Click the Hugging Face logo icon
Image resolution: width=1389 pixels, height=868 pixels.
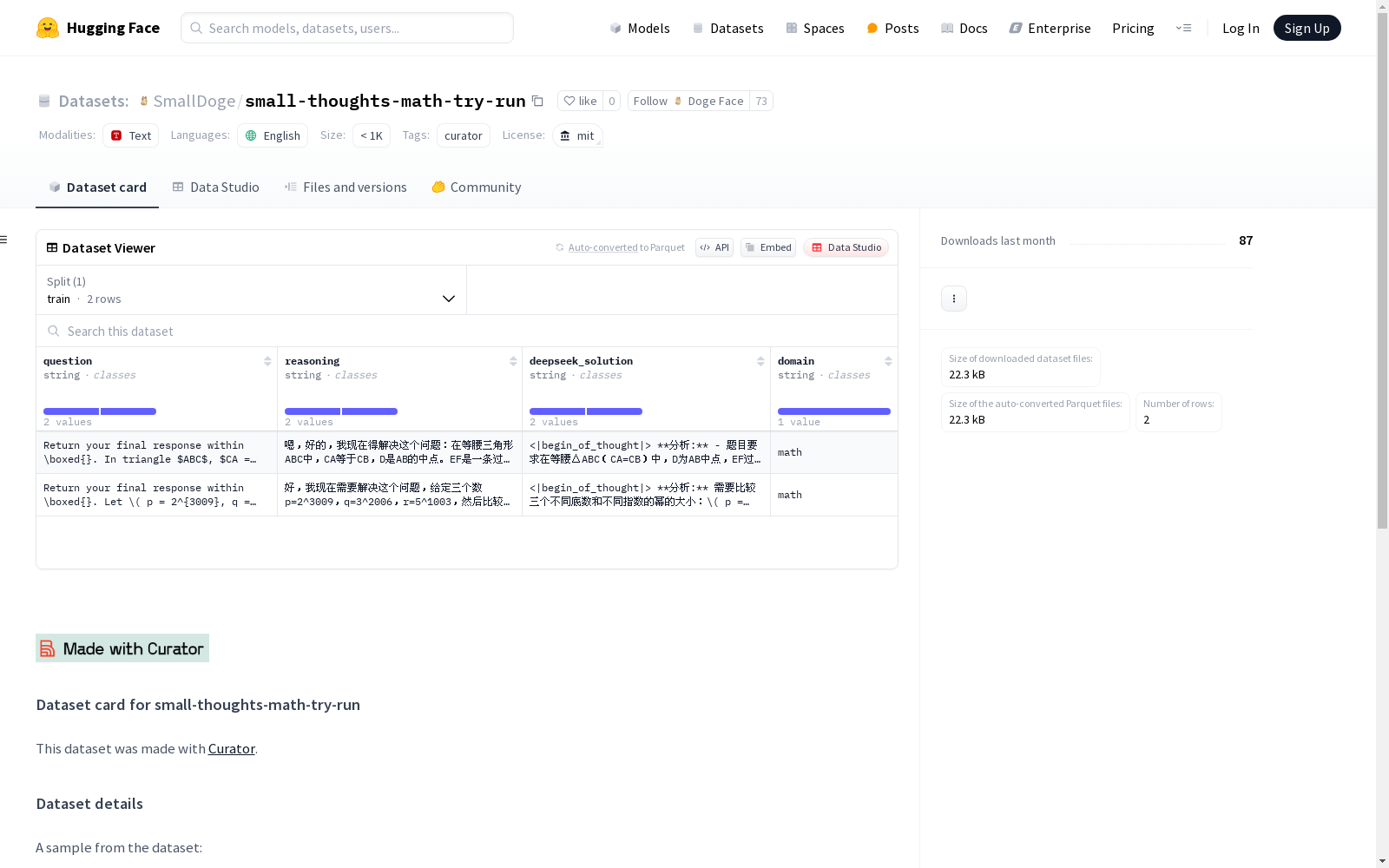click(48, 28)
